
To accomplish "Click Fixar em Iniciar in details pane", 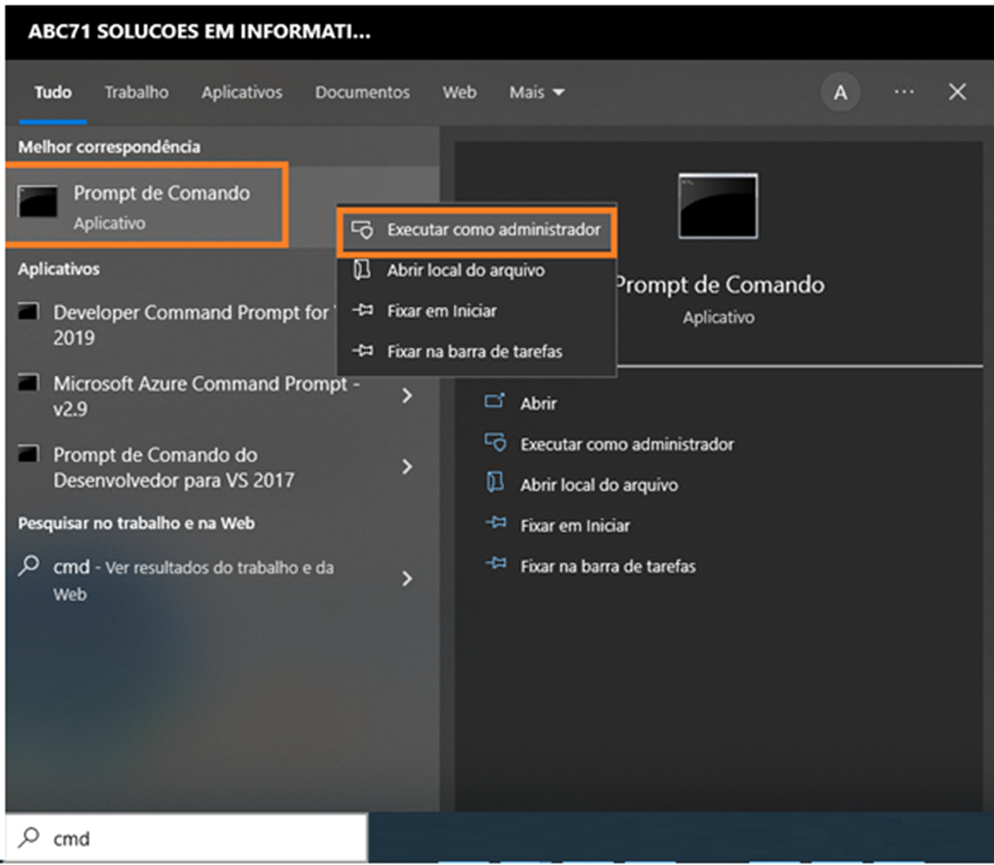I will point(575,526).
